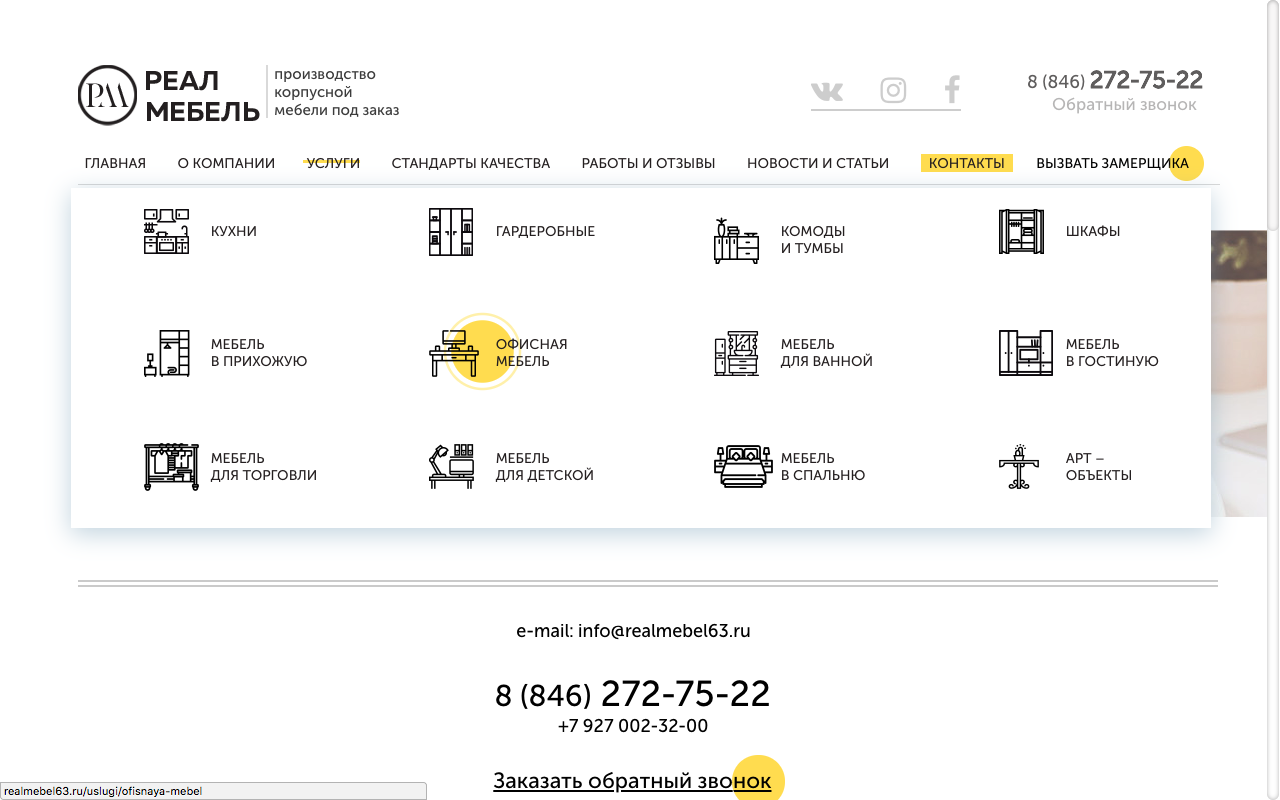This screenshot has height=800, width=1280.
Task: Open КУХНИ category text link
Action: click(234, 231)
